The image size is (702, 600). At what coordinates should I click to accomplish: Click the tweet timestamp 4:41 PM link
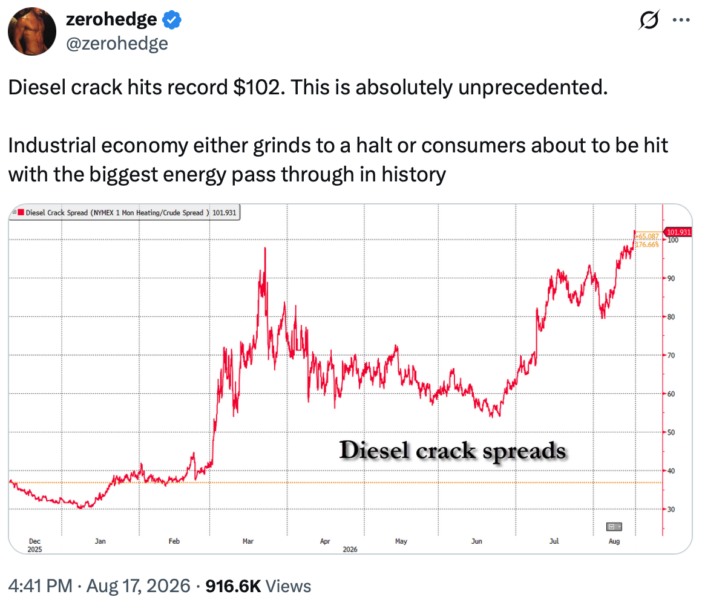40,586
